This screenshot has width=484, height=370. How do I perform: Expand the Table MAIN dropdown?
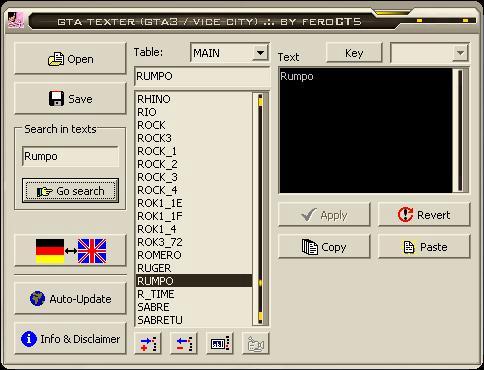260,53
